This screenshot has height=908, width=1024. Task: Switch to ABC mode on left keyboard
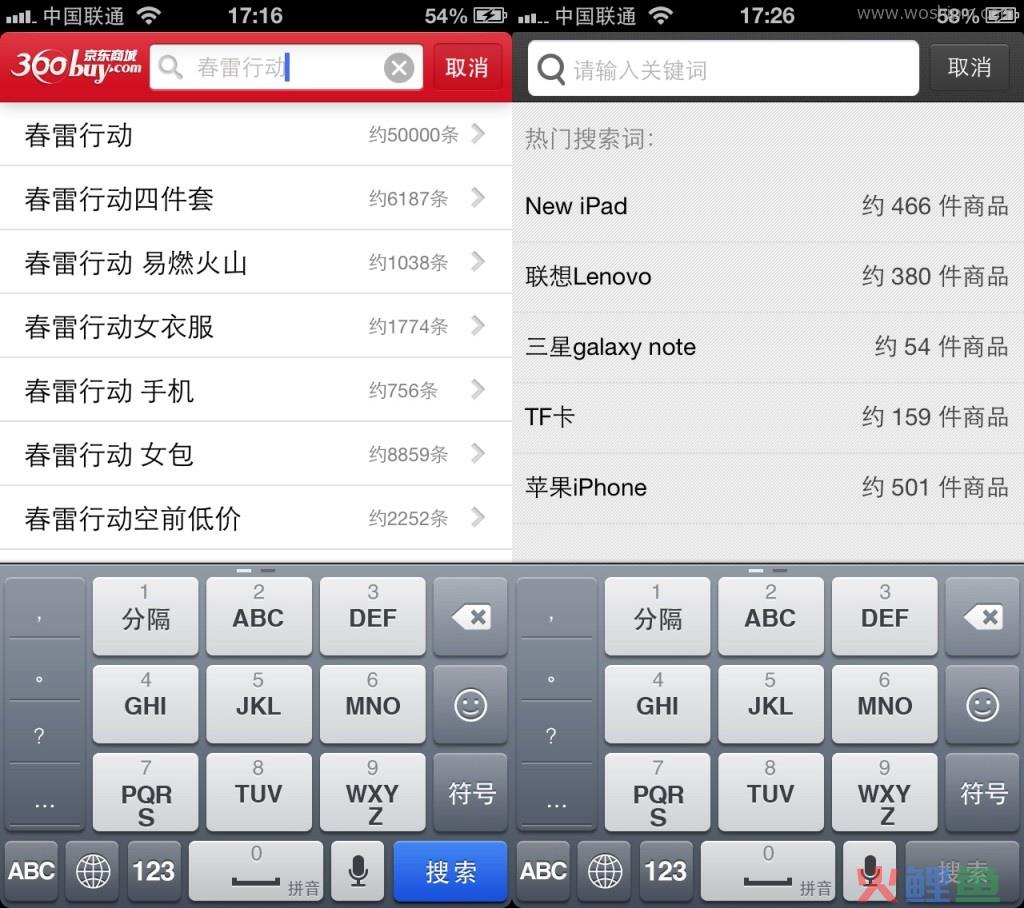[x=31, y=871]
